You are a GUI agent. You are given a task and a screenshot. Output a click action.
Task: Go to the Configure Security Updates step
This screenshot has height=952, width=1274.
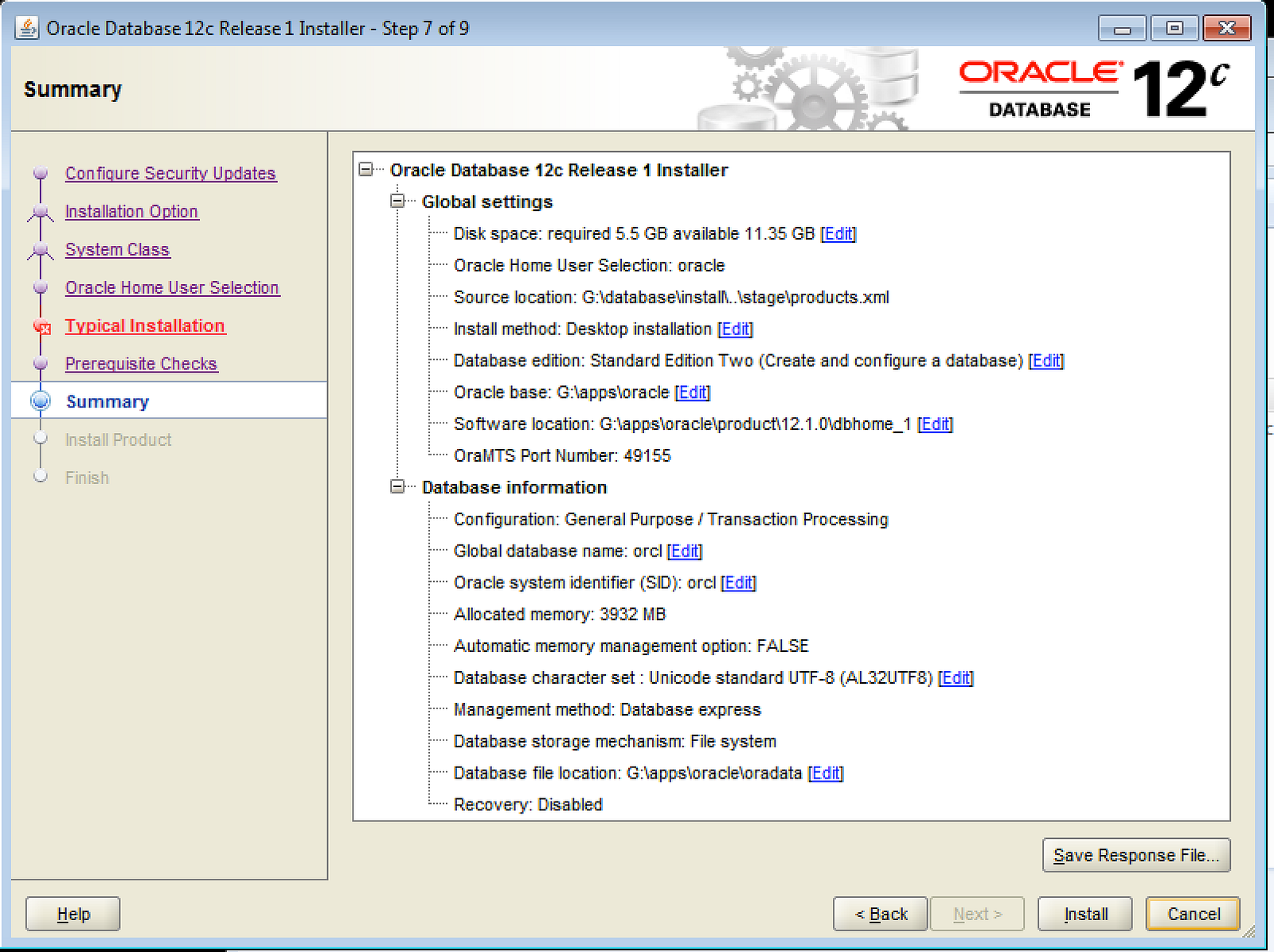pos(170,174)
